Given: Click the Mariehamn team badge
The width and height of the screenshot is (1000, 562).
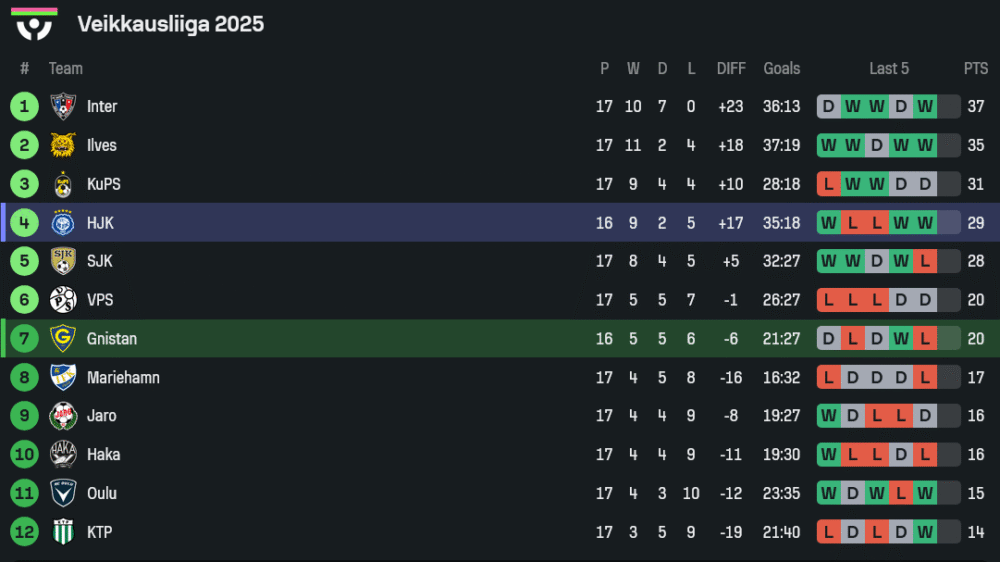Looking at the screenshot, I should pyautogui.click(x=63, y=377).
